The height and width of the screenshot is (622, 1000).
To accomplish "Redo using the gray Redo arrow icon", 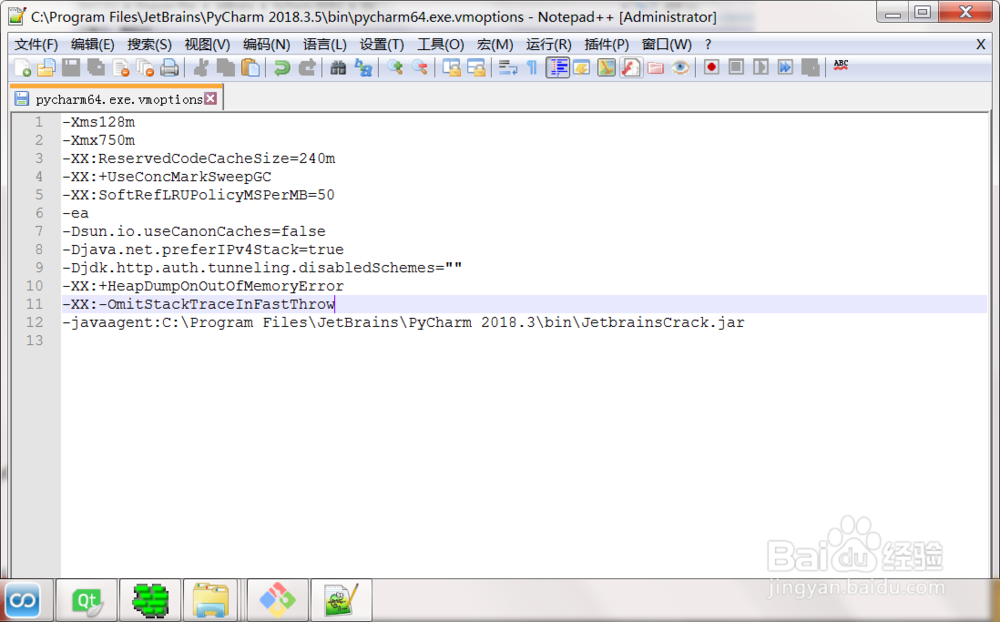I will tap(307, 67).
